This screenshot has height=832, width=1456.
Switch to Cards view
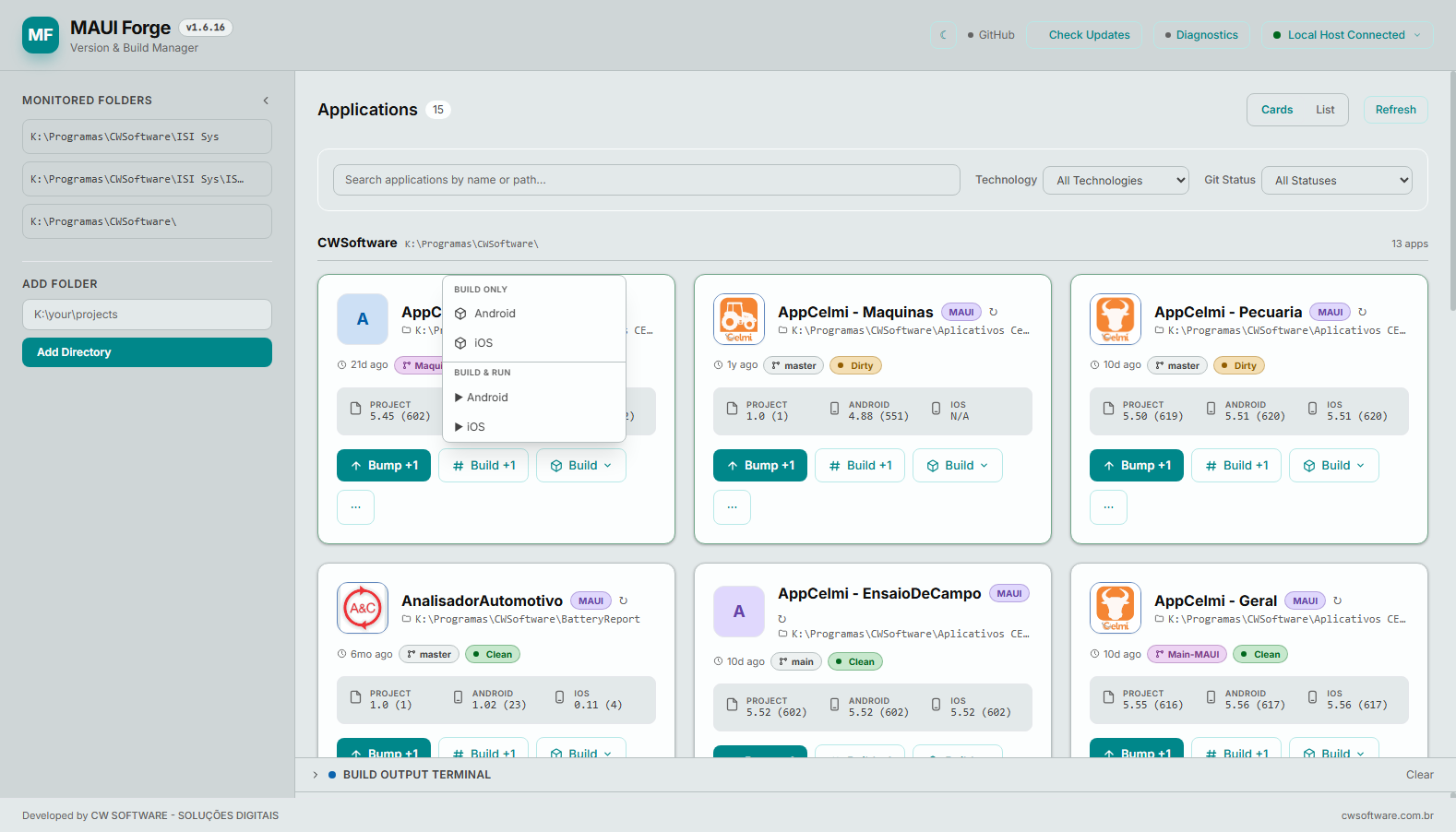[x=1277, y=110]
